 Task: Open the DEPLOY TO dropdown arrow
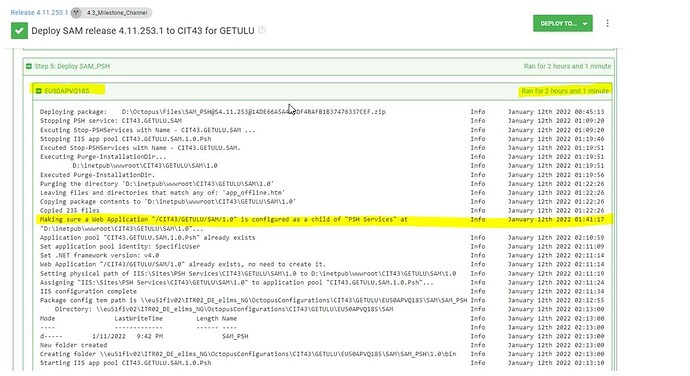(585, 24)
